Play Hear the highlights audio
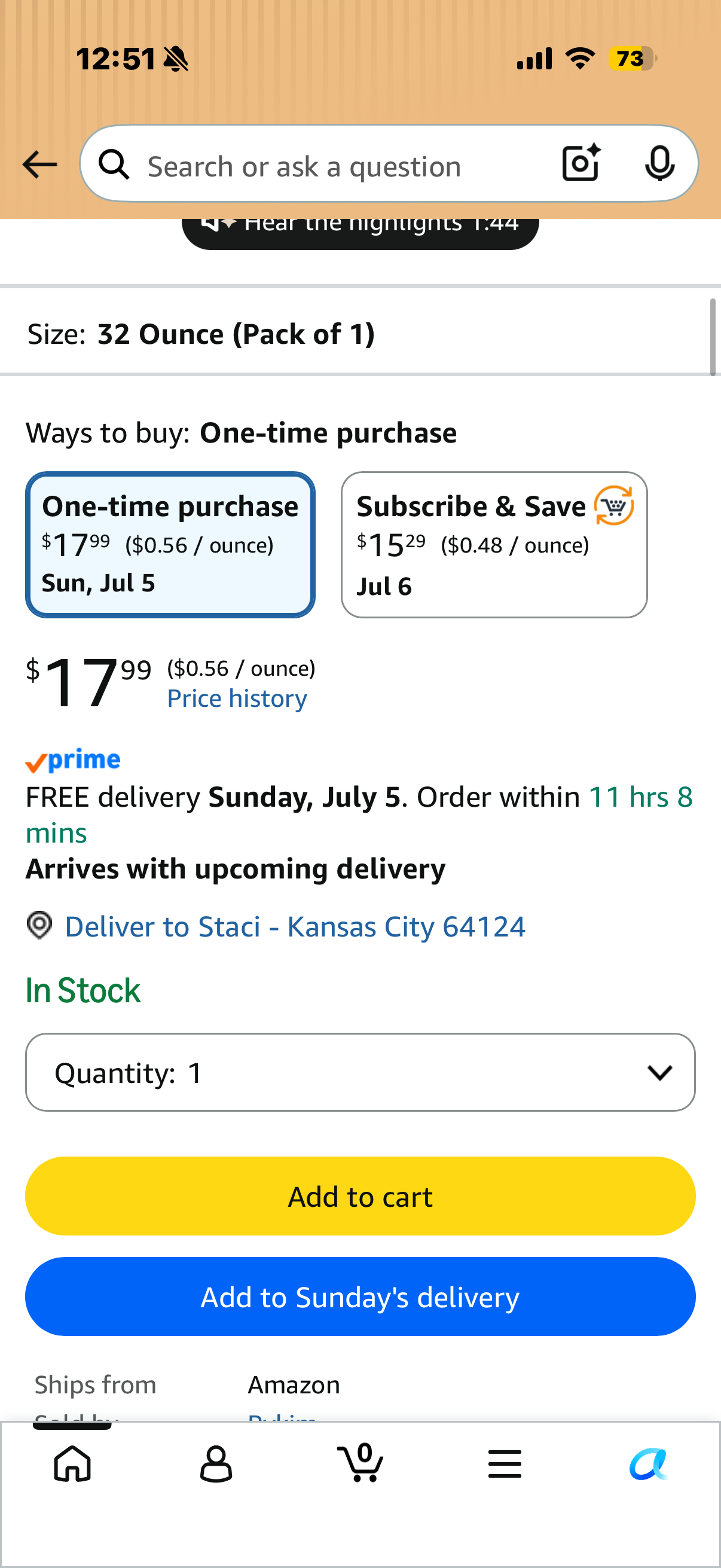 pyautogui.click(x=360, y=233)
